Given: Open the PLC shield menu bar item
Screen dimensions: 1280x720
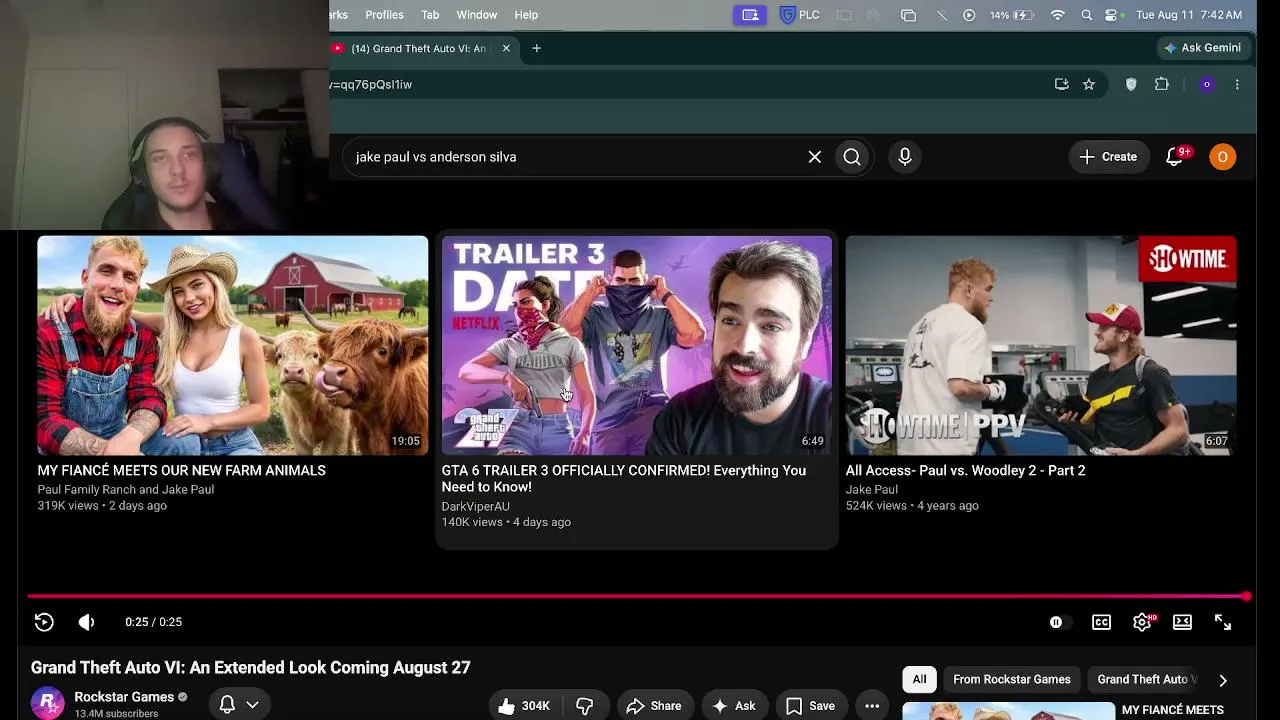Looking at the screenshot, I should [x=799, y=15].
